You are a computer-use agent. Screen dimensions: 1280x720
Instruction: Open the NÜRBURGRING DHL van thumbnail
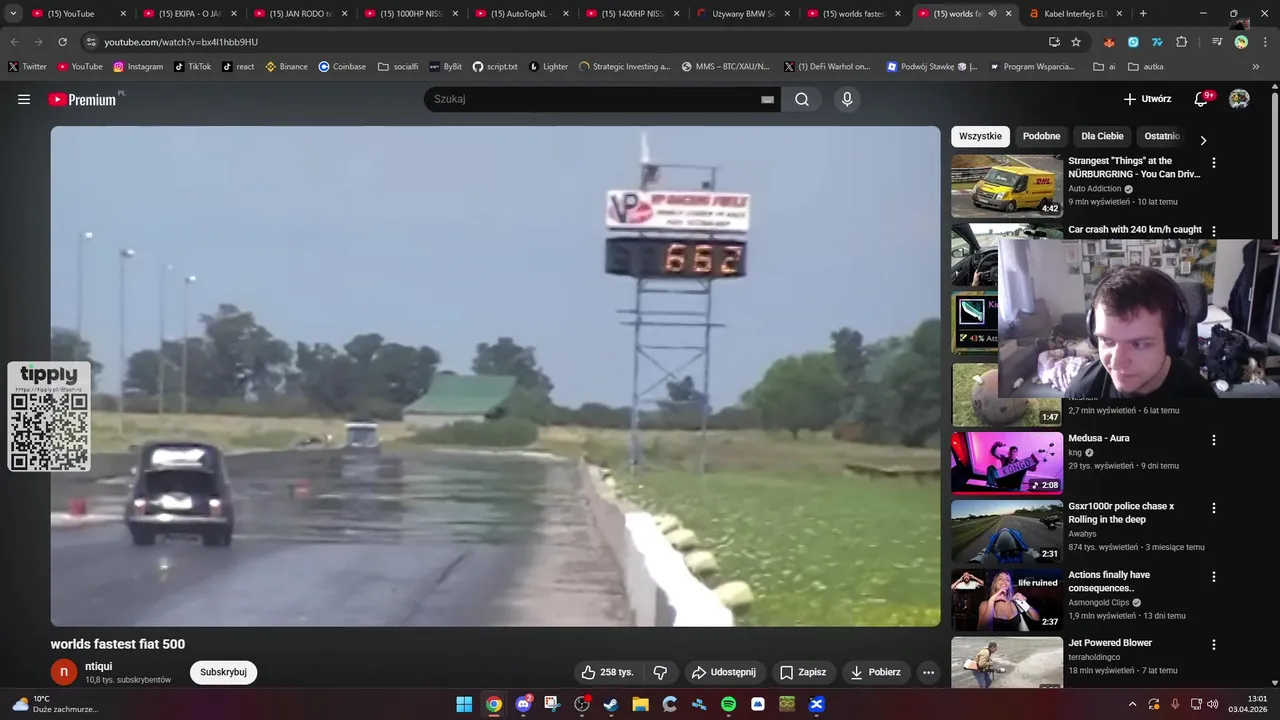(1006, 186)
